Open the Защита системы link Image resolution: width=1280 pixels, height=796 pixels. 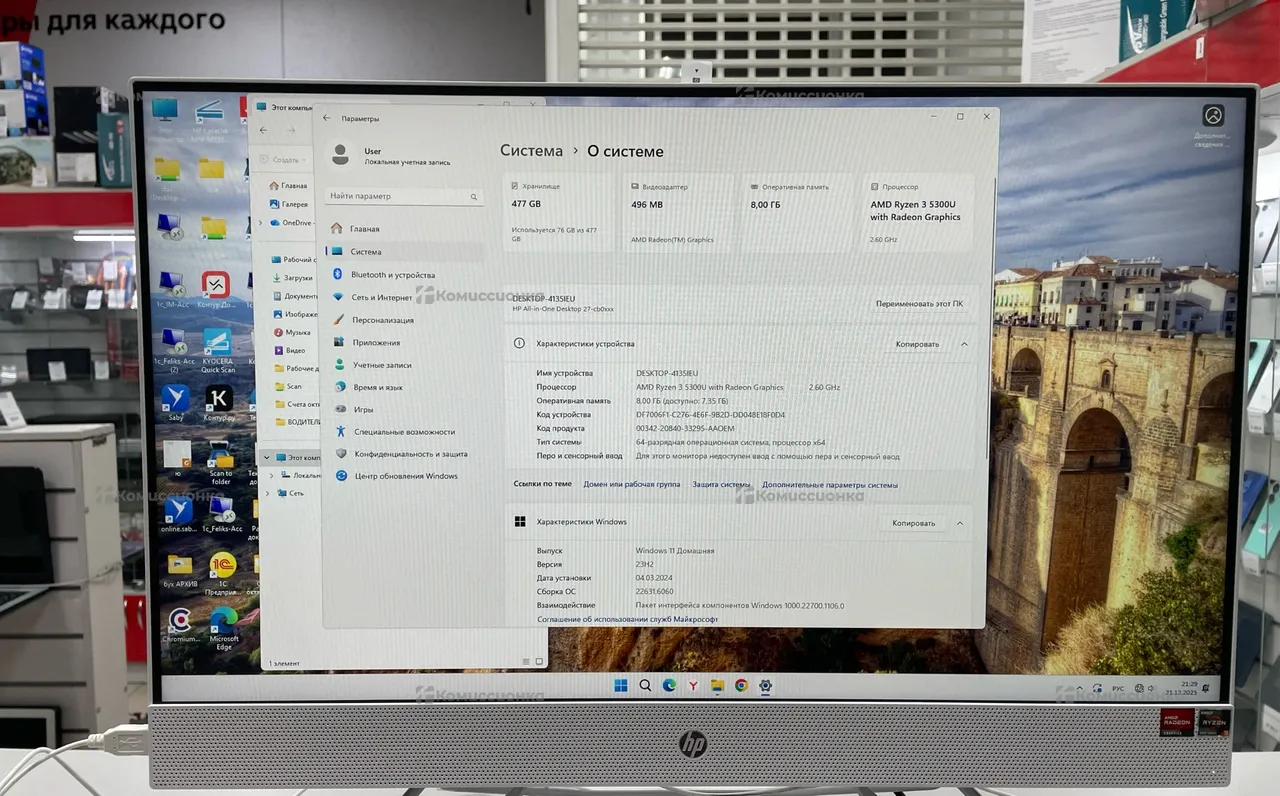(721, 485)
